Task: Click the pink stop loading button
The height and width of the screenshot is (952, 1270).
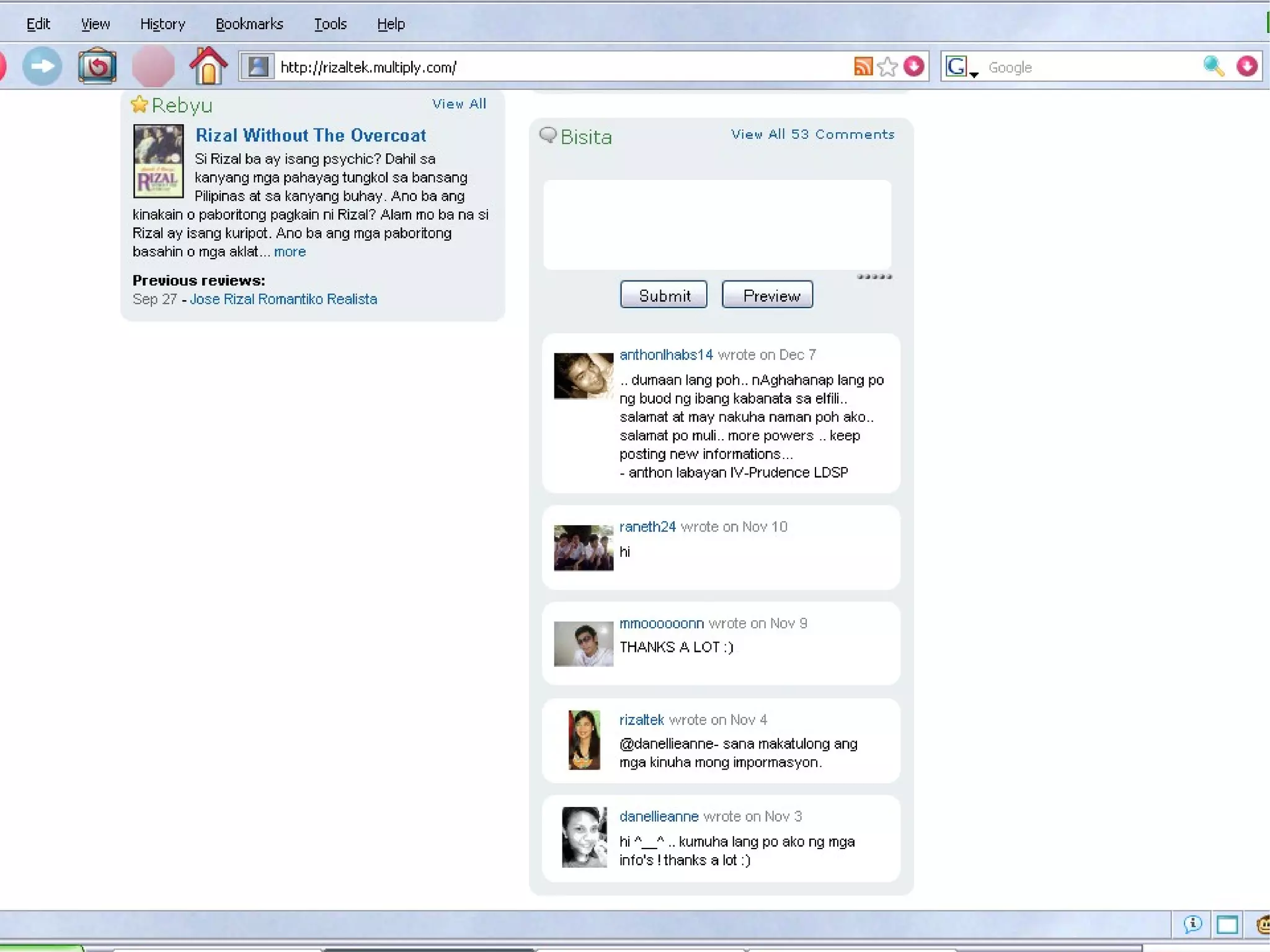Action: point(153,66)
